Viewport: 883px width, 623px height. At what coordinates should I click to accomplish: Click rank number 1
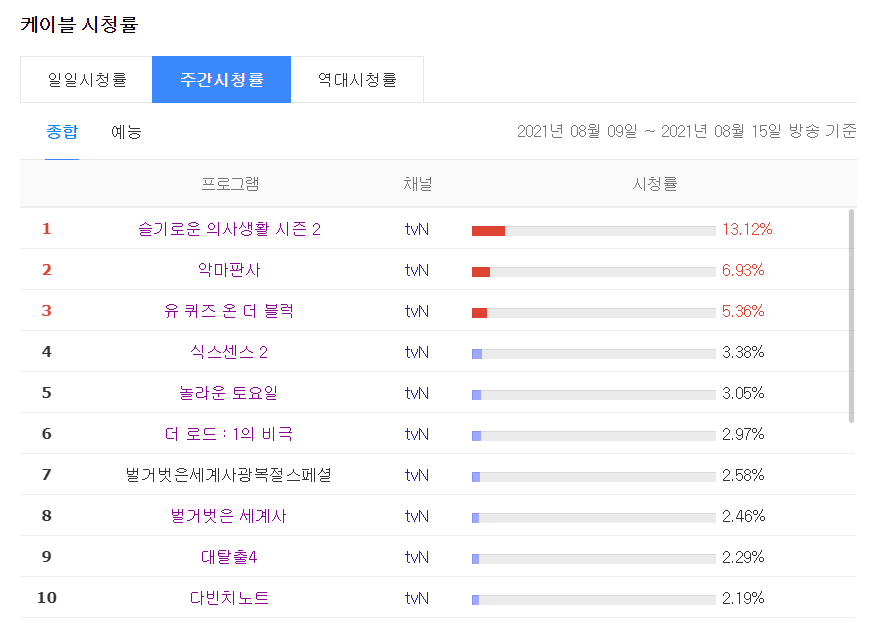pyautogui.click(x=47, y=229)
